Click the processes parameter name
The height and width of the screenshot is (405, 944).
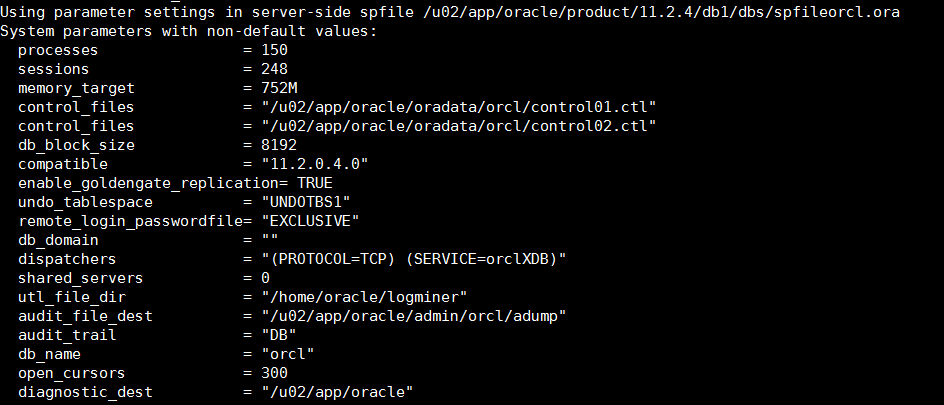click(57, 49)
